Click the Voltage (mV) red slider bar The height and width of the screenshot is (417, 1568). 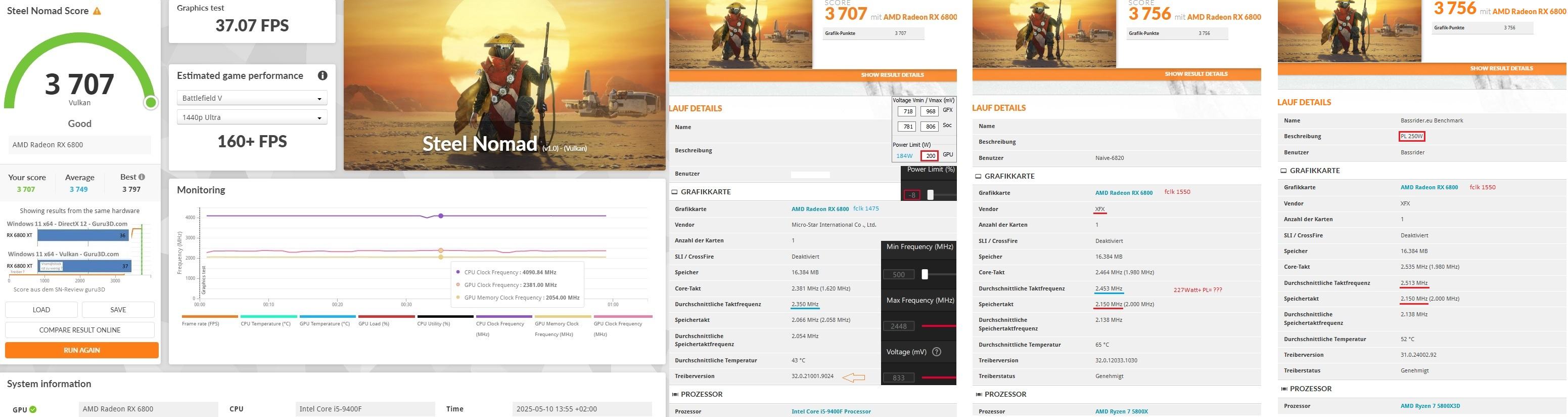pos(938,378)
